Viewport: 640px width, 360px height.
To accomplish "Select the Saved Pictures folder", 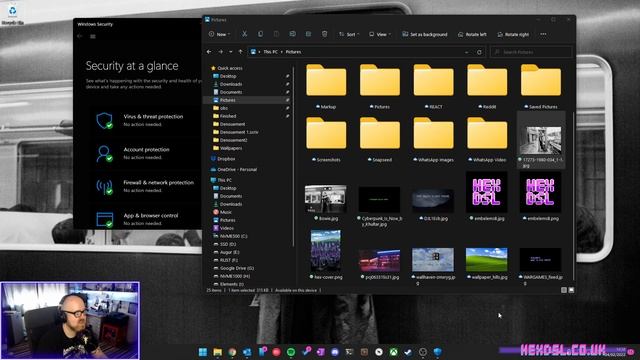I will coord(541,87).
